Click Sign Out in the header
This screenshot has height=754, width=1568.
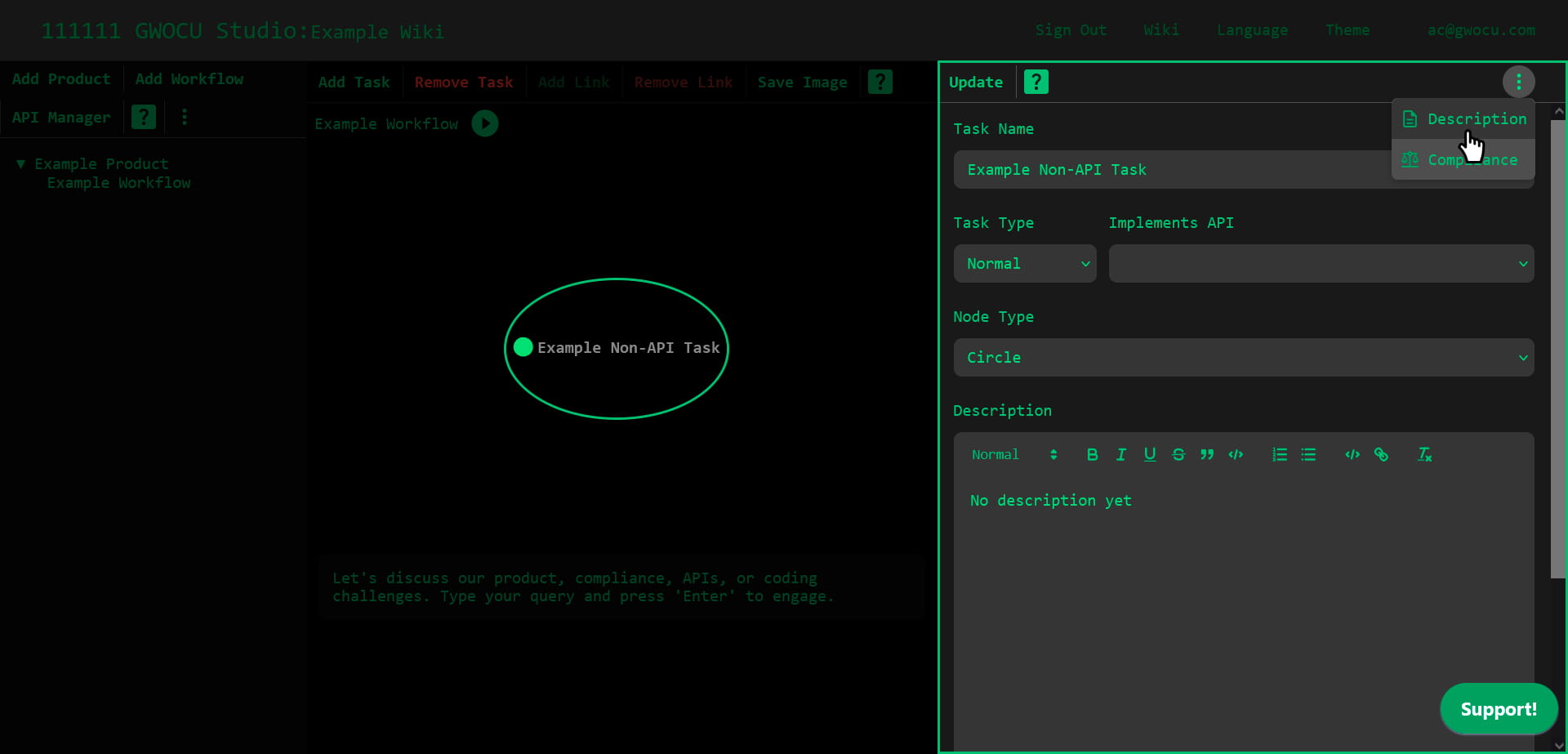pos(1071,30)
